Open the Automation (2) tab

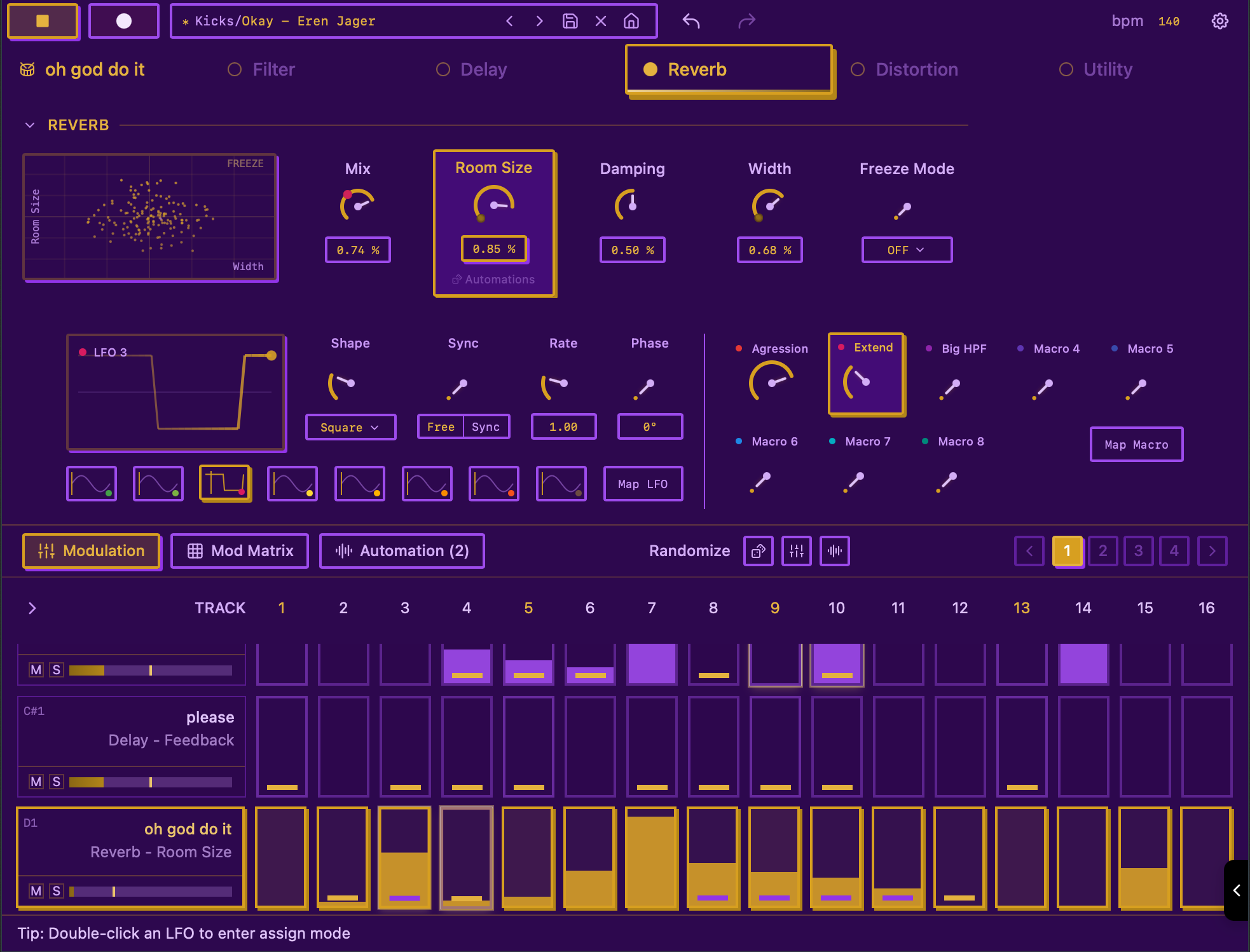[x=402, y=551]
